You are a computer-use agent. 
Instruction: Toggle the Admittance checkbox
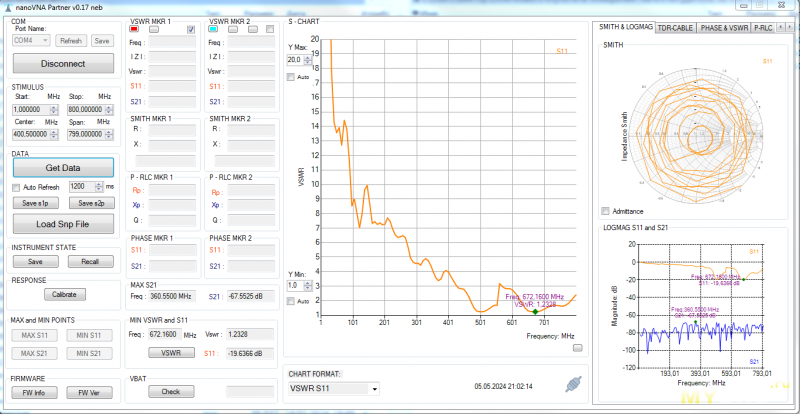(604, 211)
